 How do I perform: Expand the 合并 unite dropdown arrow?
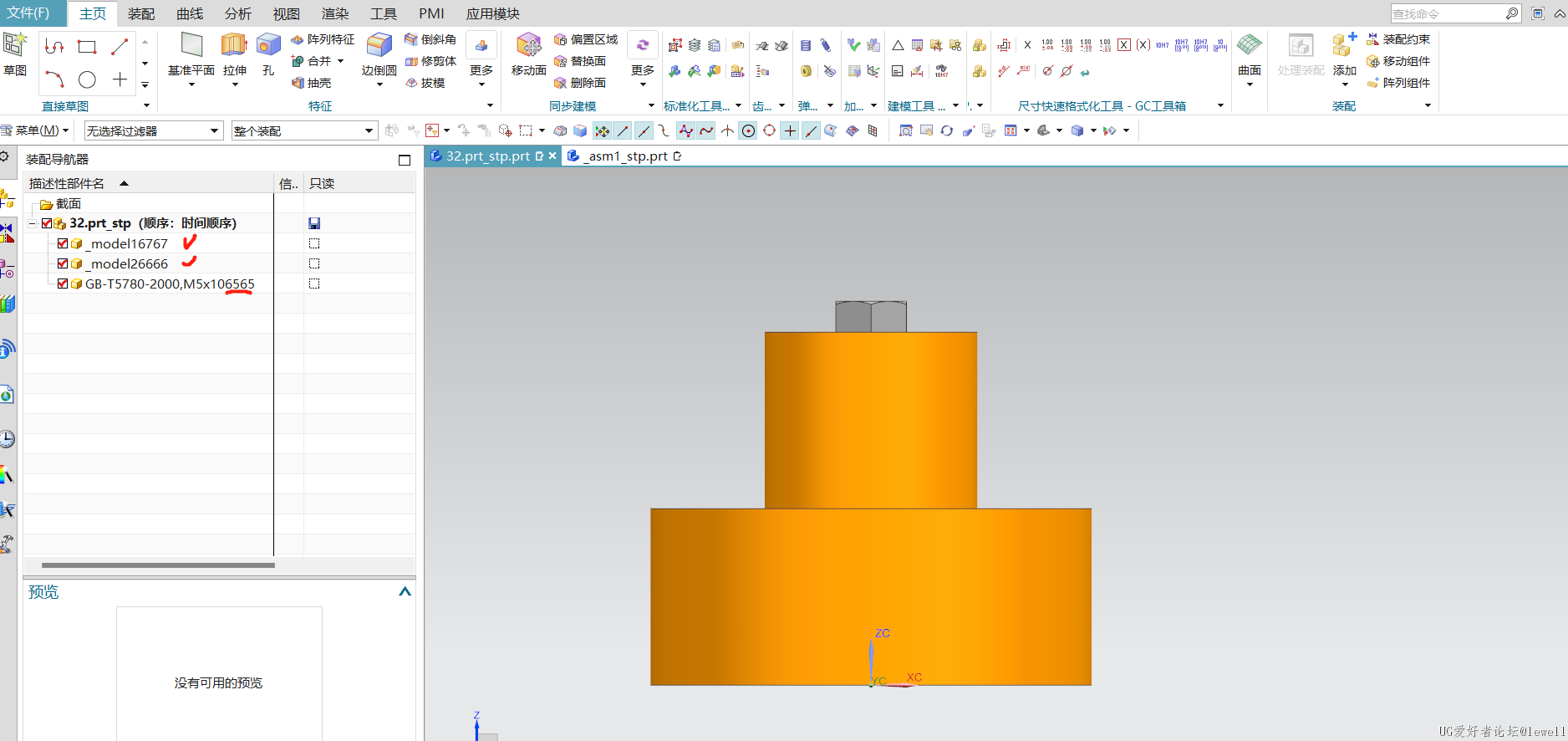tap(340, 61)
